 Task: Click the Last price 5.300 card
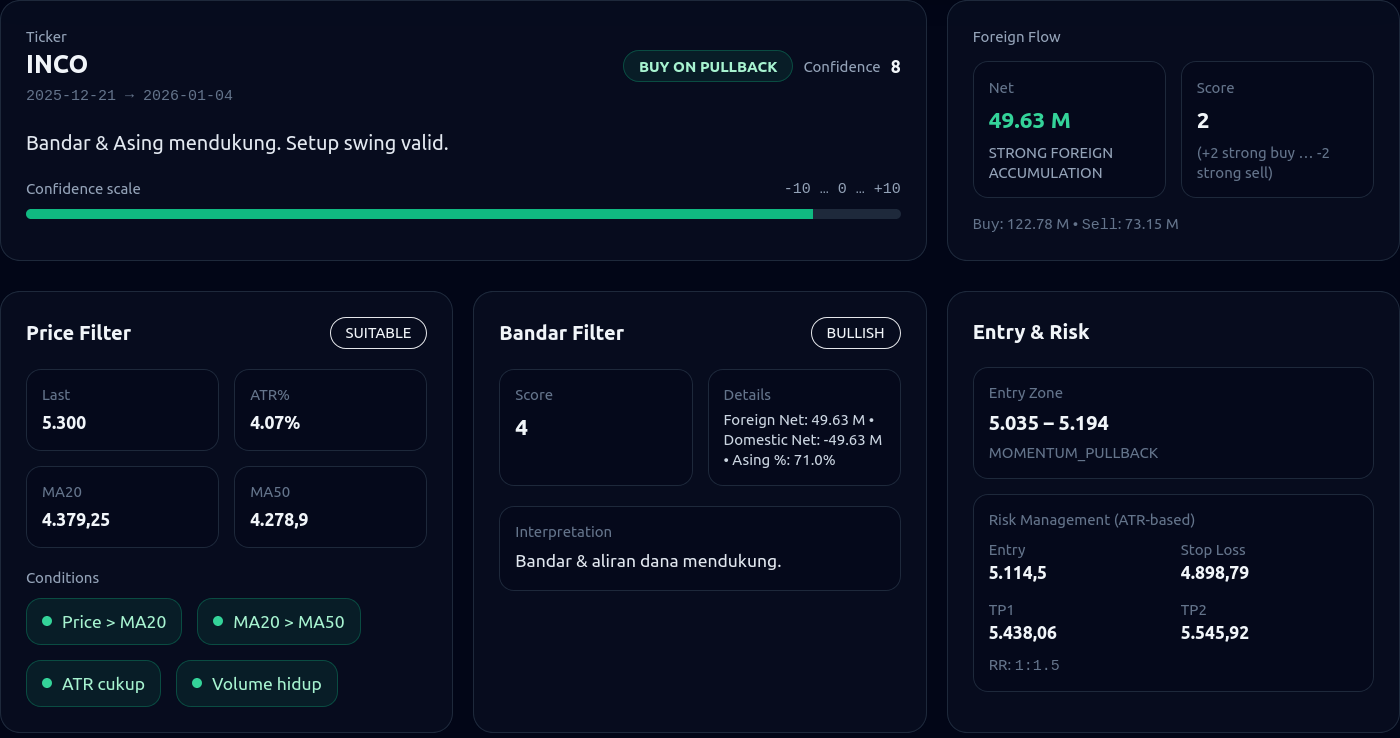pos(122,410)
